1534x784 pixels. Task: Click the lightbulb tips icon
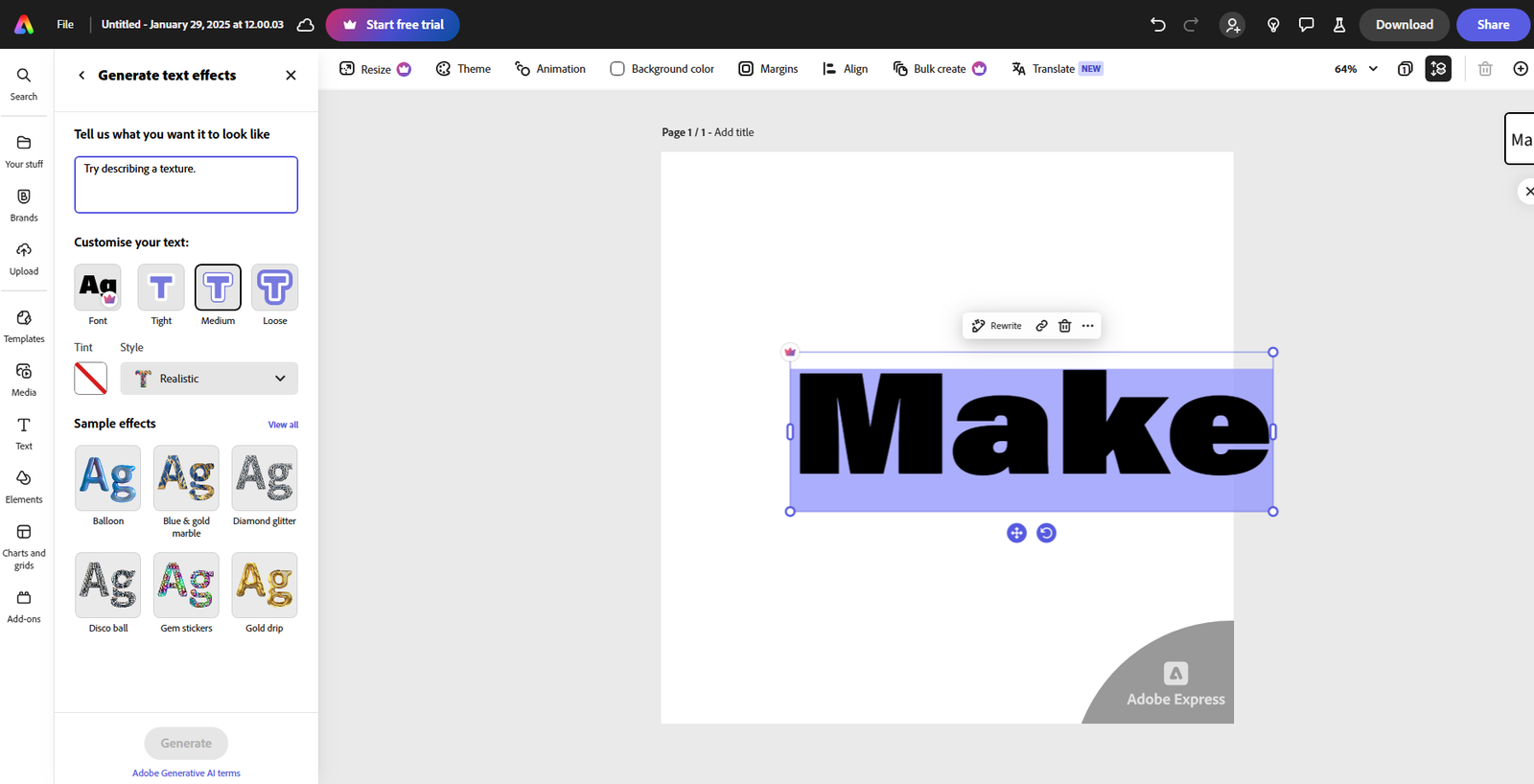(x=1273, y=25)
